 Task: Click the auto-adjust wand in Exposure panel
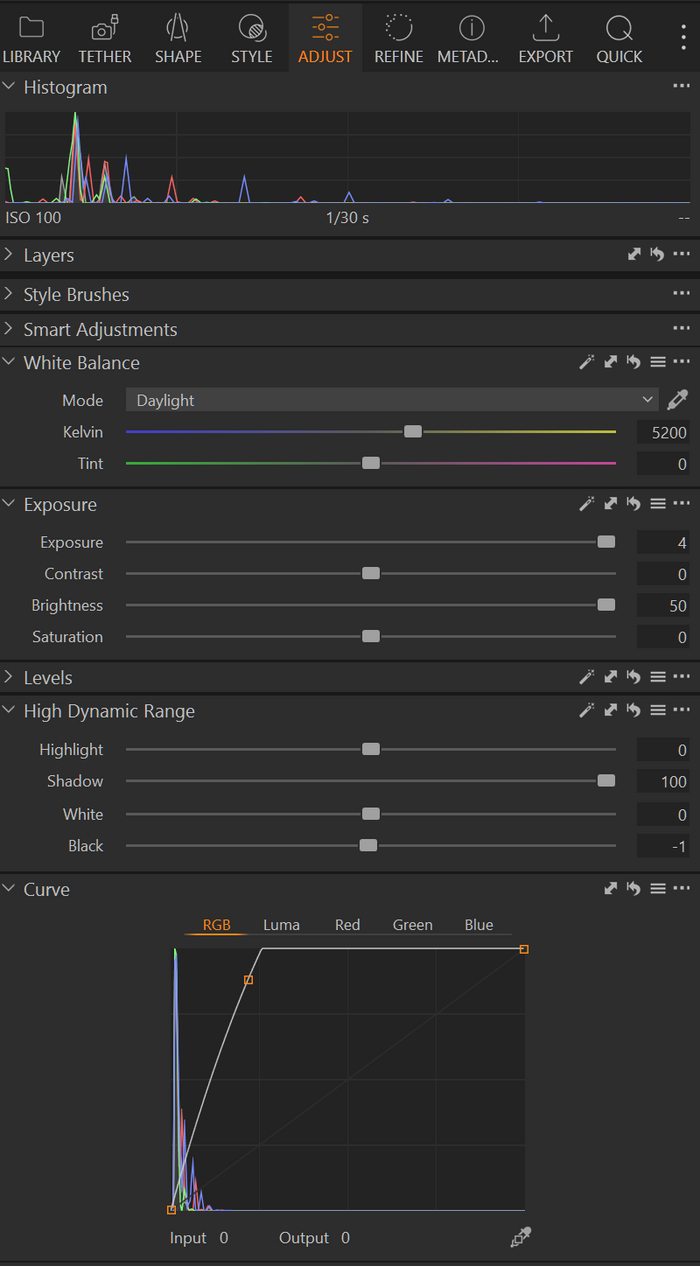[x=587, y=505]
